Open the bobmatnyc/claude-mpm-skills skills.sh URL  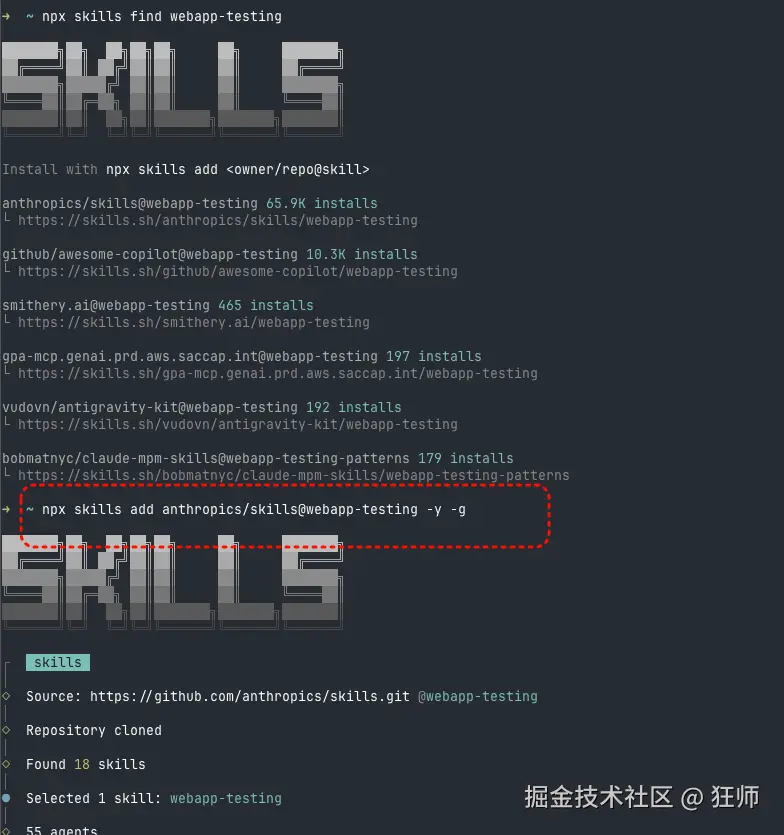[293, 476]
